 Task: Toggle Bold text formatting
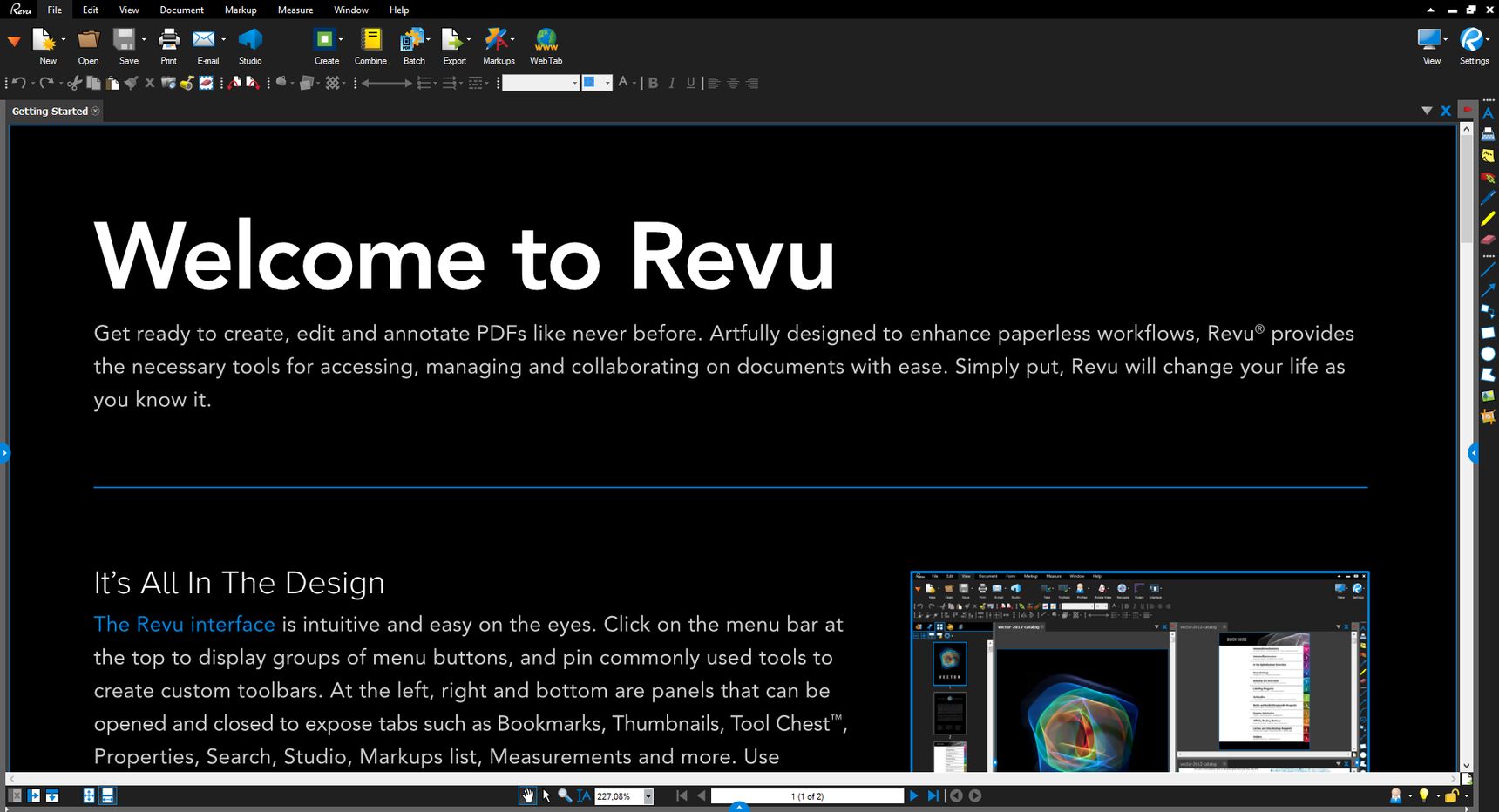pos(653,83)
